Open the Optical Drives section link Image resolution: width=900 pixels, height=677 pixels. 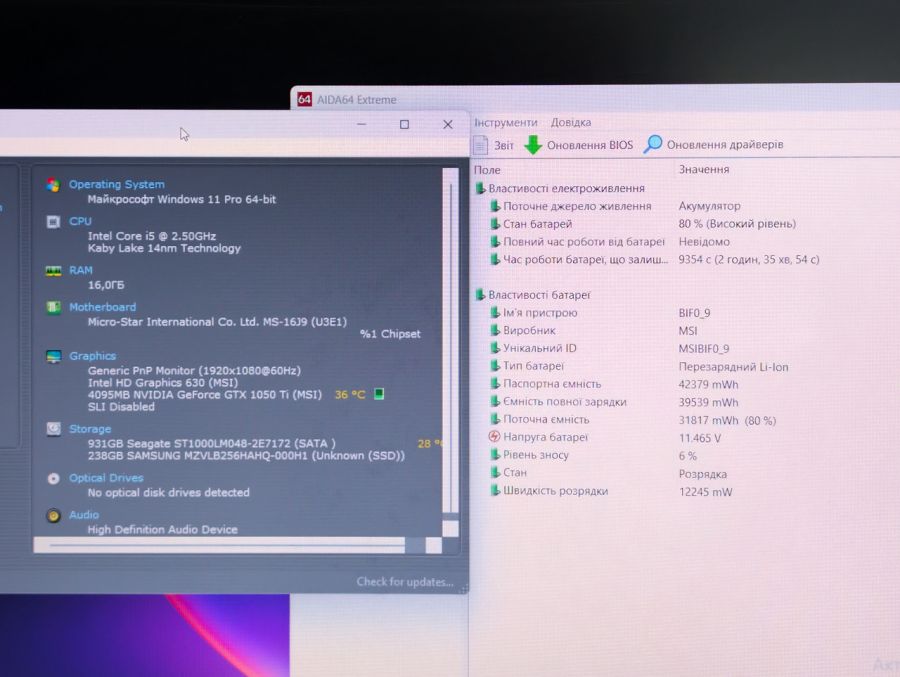coord(106,478)
